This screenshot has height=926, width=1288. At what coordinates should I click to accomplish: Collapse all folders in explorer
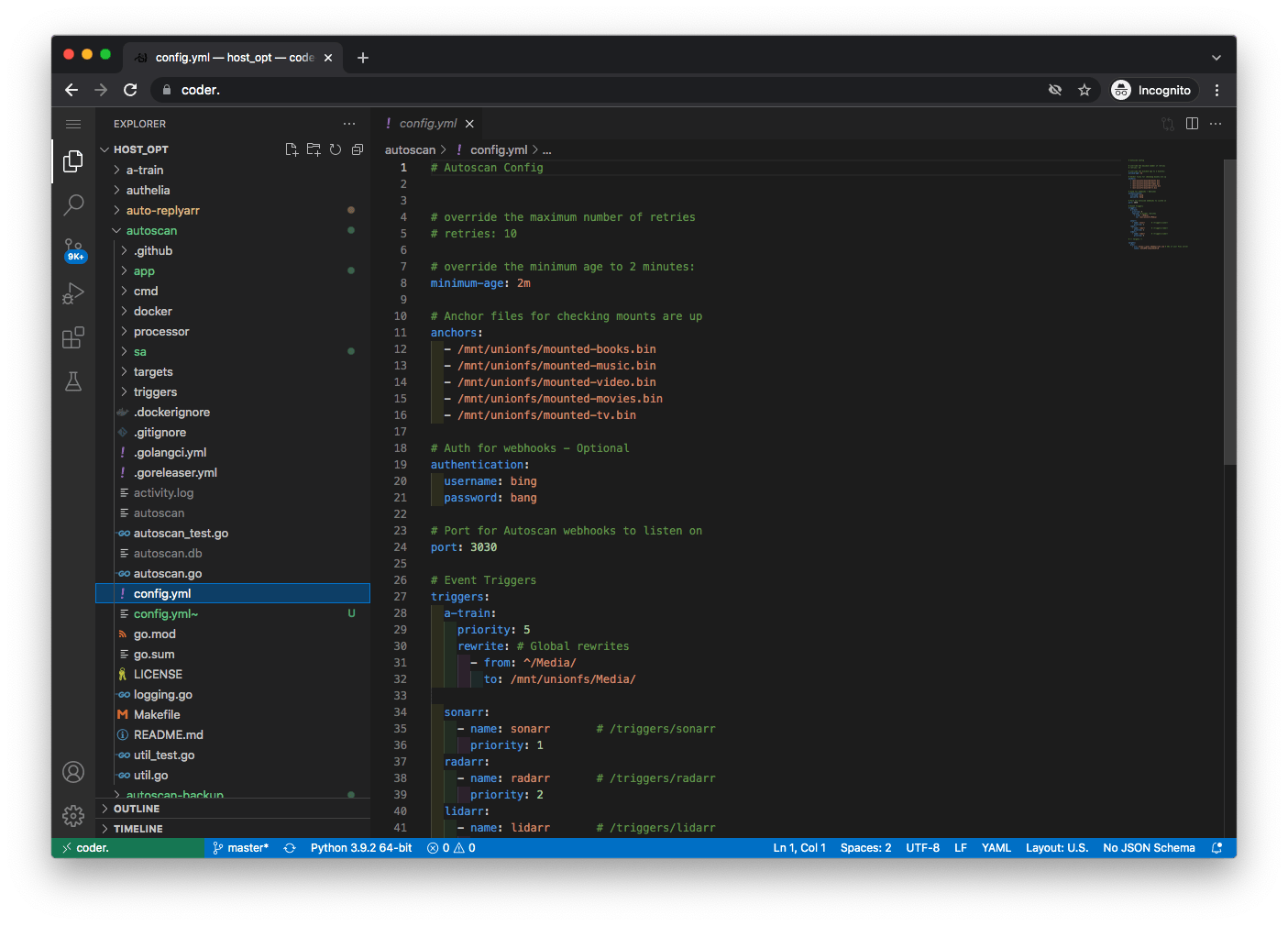(x=358, y=149)
